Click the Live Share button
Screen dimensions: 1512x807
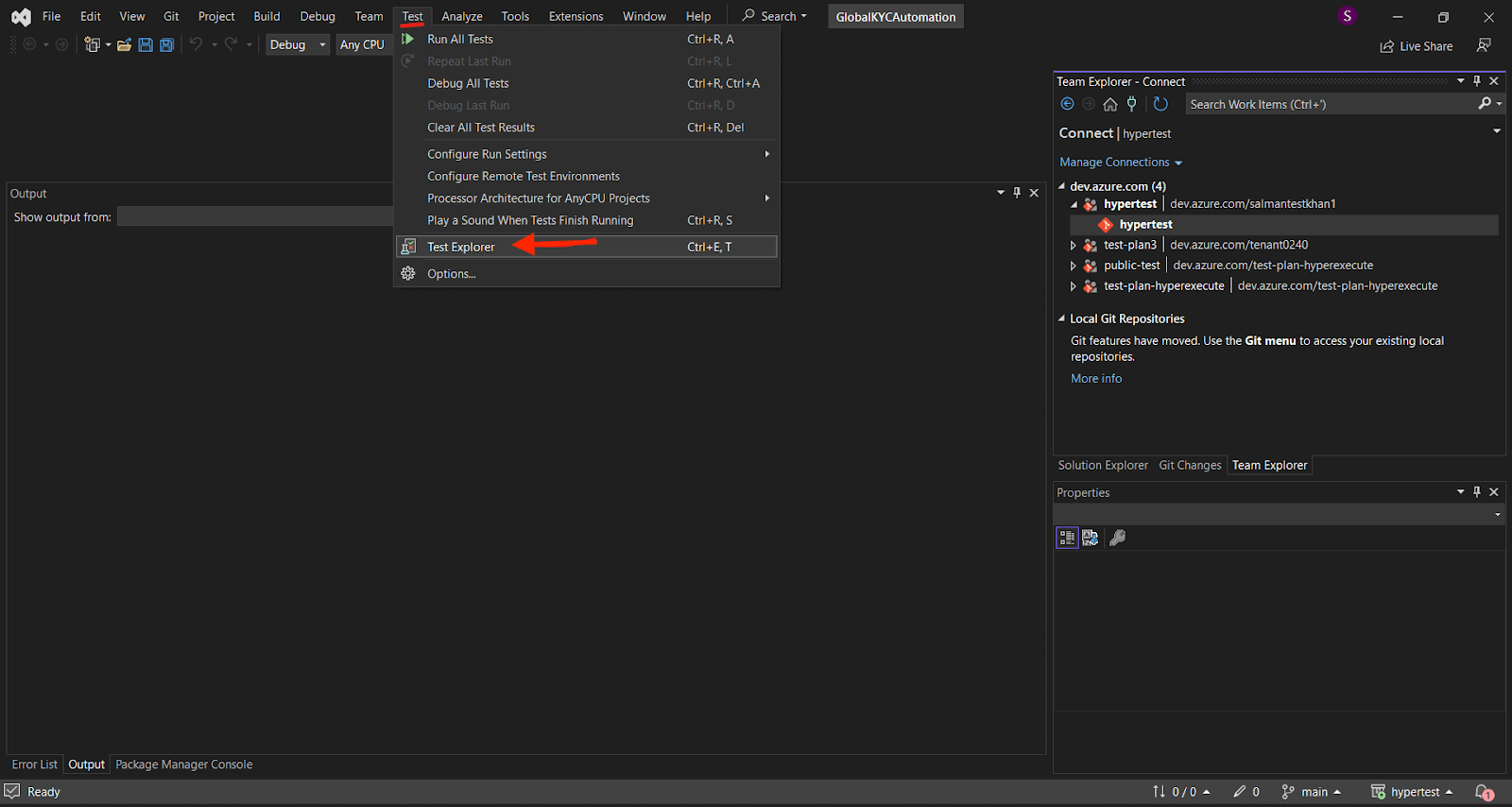click(x=1416, y=46)
